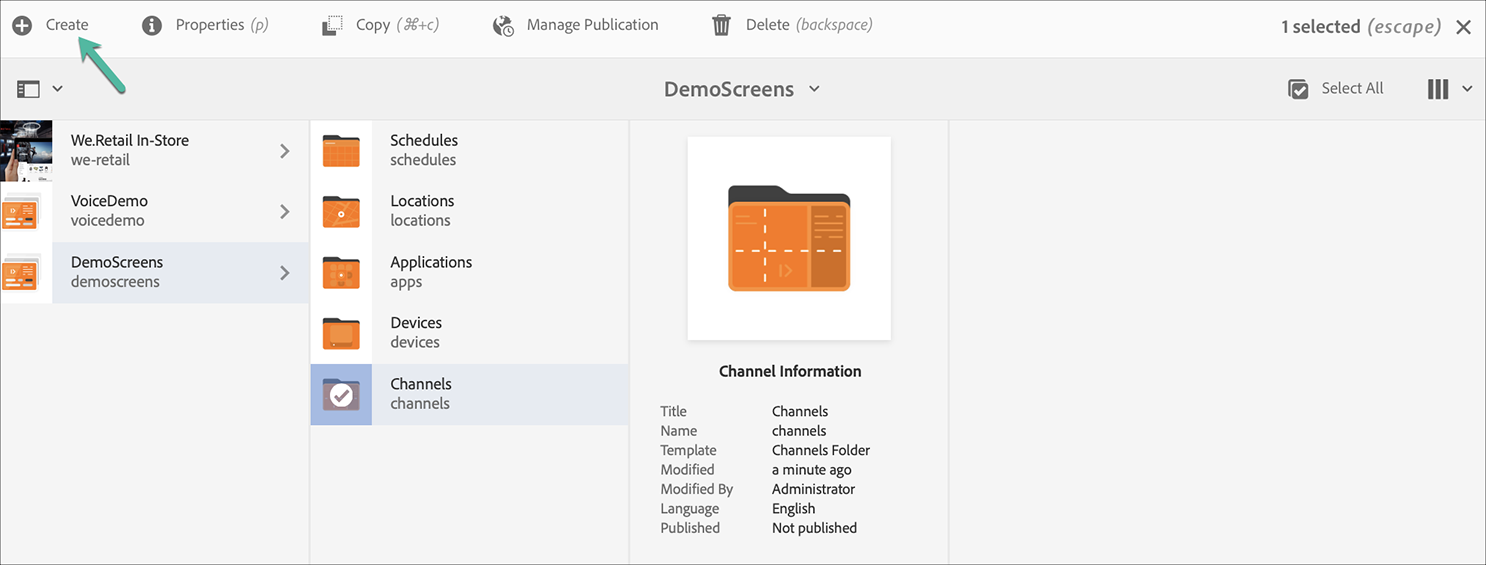Click the Manage Publication label
Viewport: 1486px width, 565px height.
click(x=592, y=25)
